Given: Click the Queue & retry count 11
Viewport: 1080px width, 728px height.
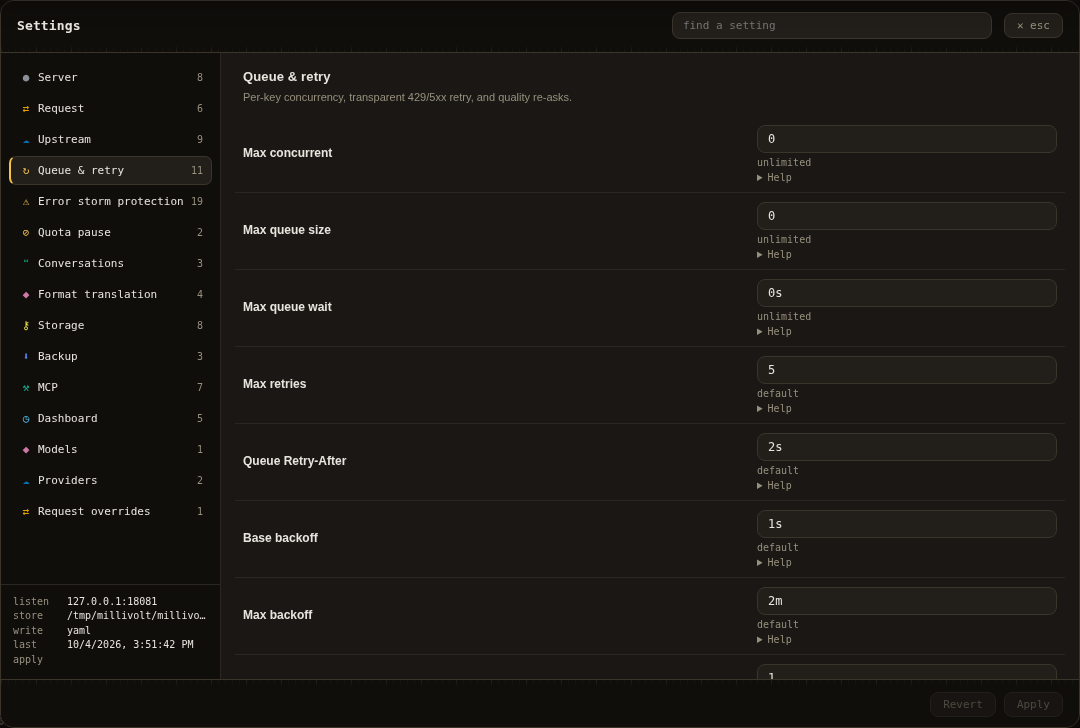Looking at the screenshot, I should coord(197,171).
